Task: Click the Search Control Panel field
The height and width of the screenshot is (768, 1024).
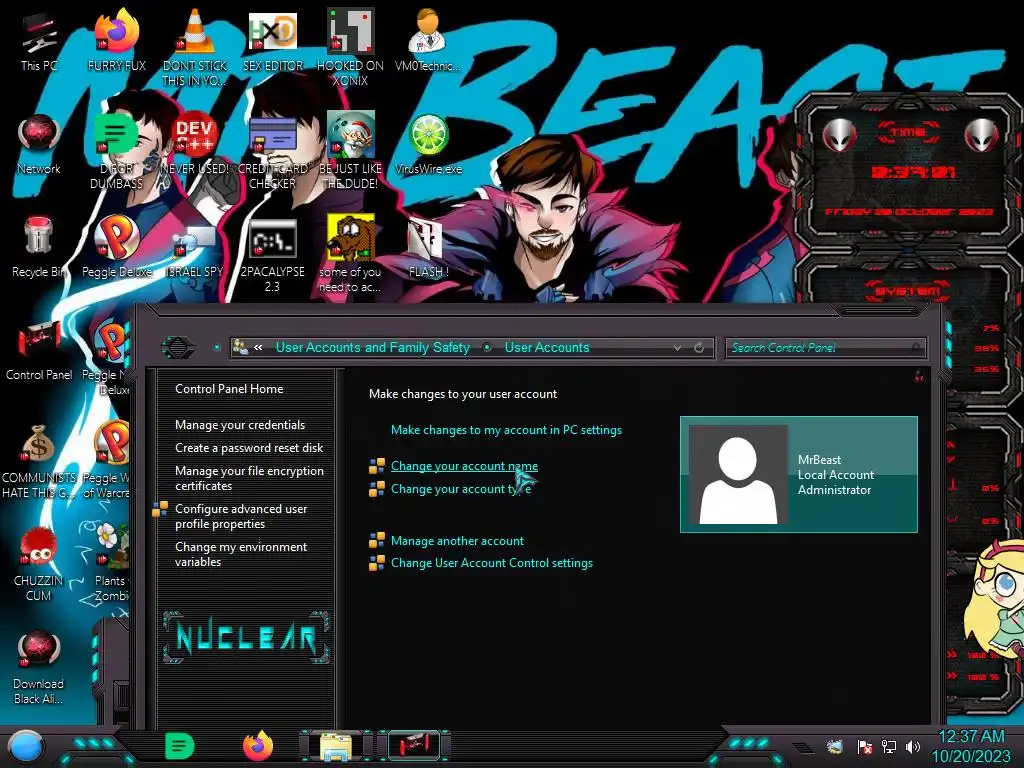Action: (x=825, y=348)
